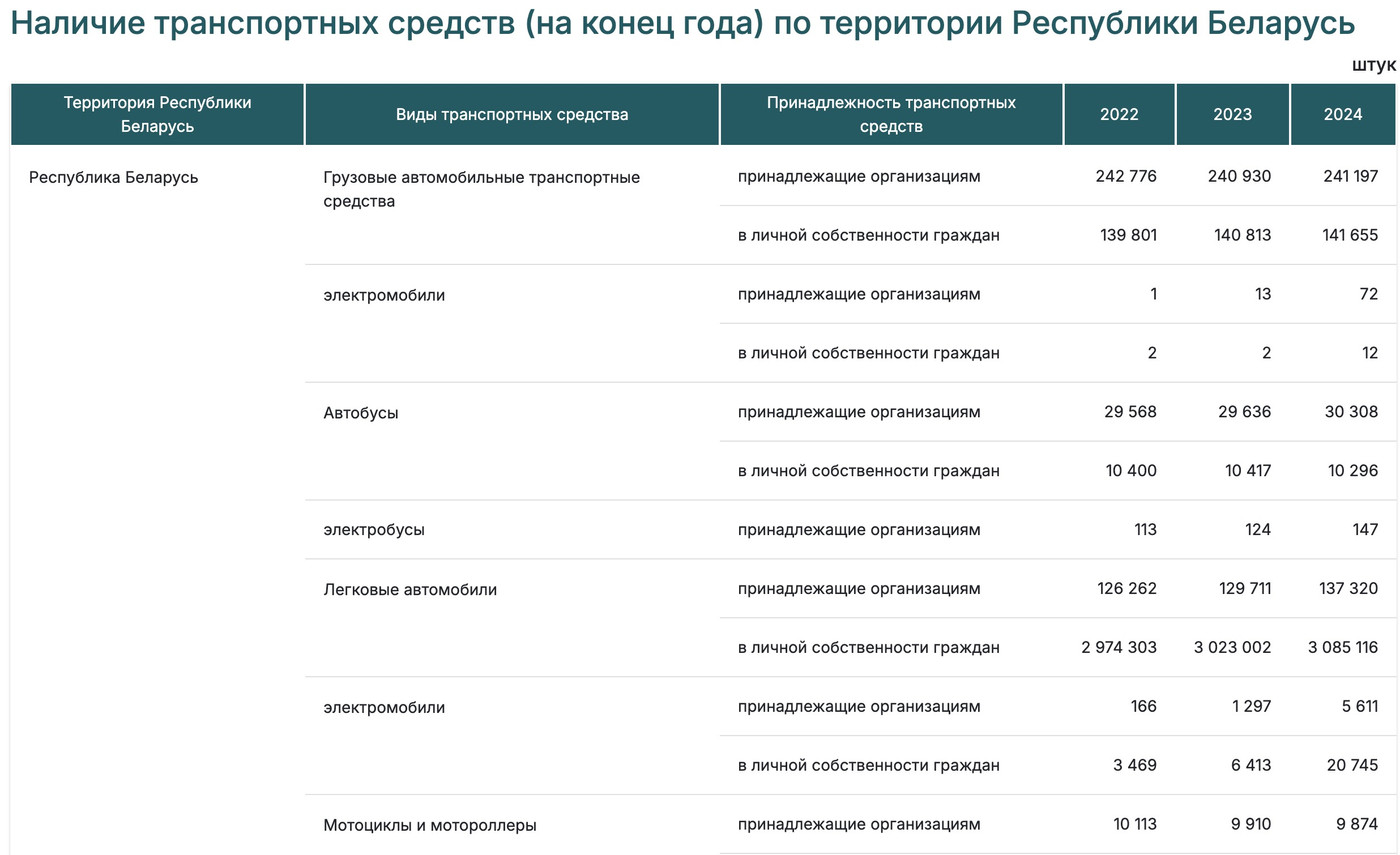The width and height of the screenshot is (1400, 855).
Task: Click 'электромобили' below the Грузовые trucks rows
Action: click(384, 295)
